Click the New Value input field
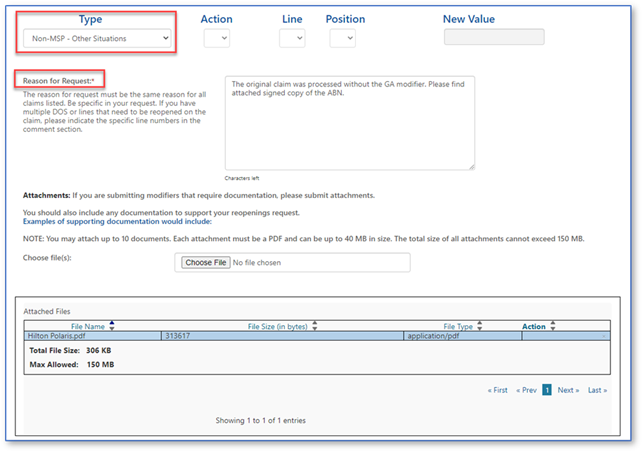This screenshot has height=452, width=643. point(494,37)
